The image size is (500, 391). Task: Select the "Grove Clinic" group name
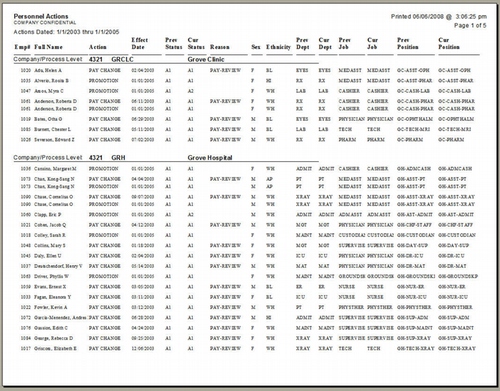(x=206, y=59)
